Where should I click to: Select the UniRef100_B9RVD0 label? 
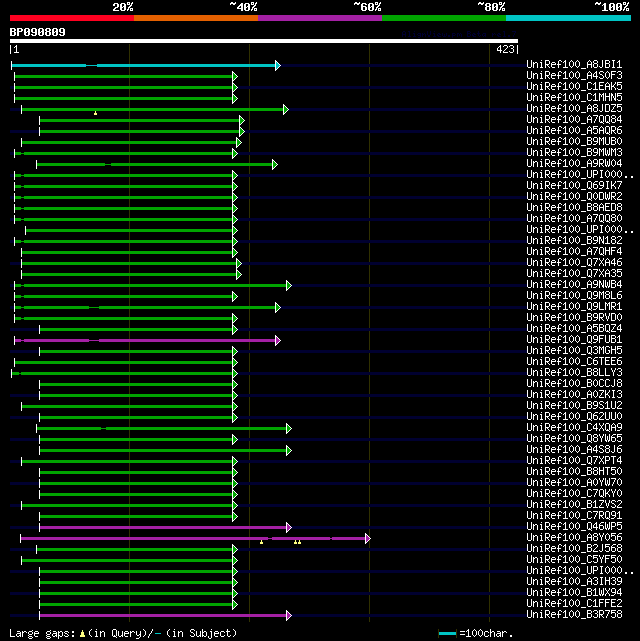tap(574, 318)
